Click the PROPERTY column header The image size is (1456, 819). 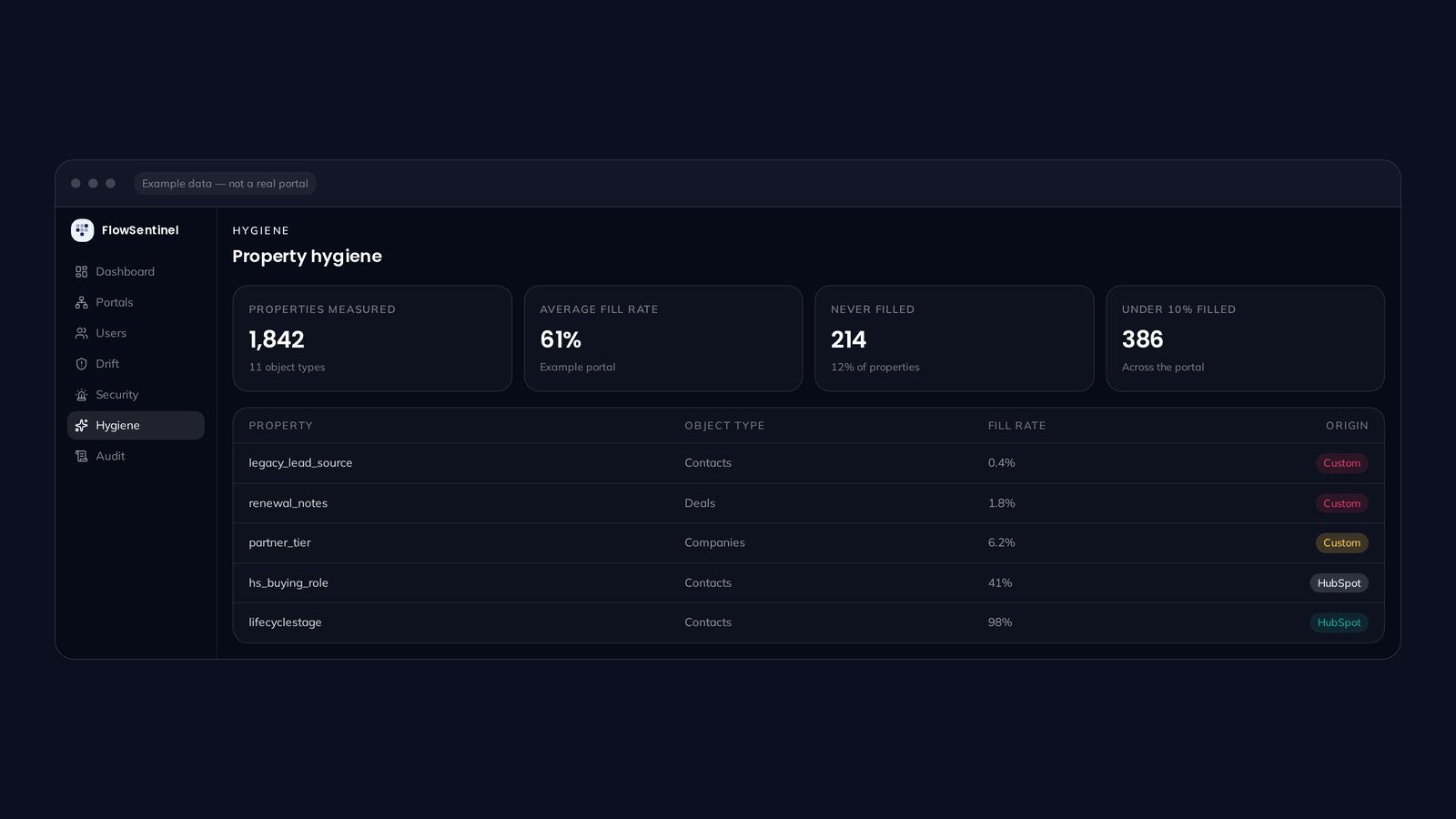[x=280, y=426]
